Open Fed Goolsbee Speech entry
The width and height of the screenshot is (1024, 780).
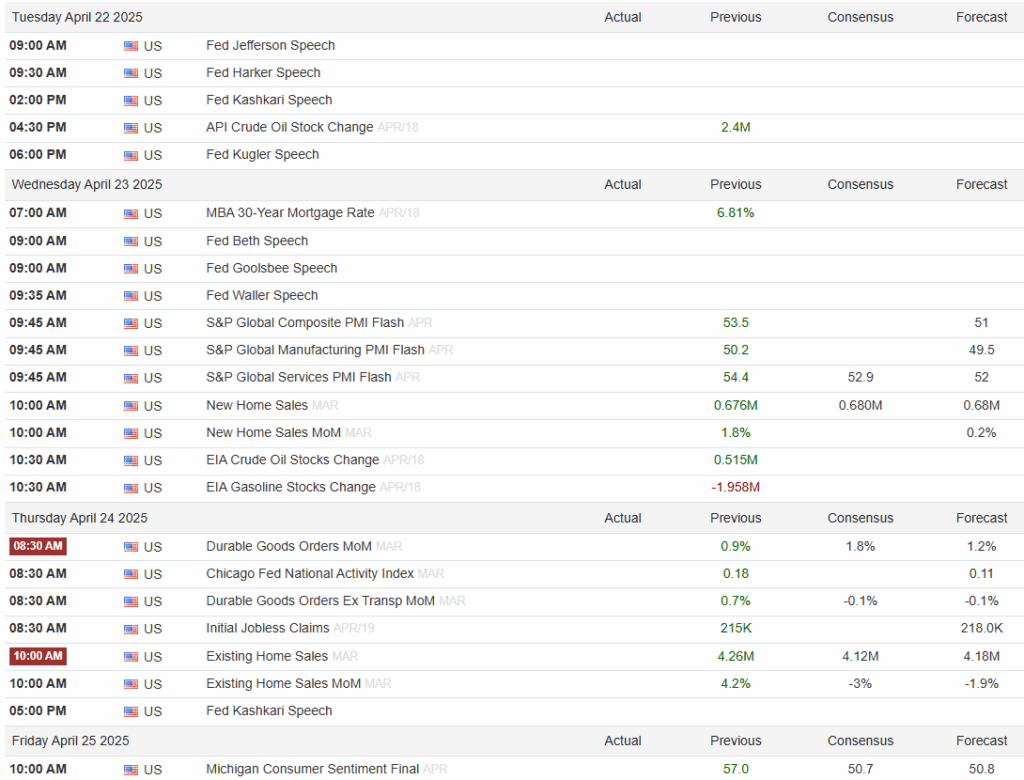(x=272, y=268)
